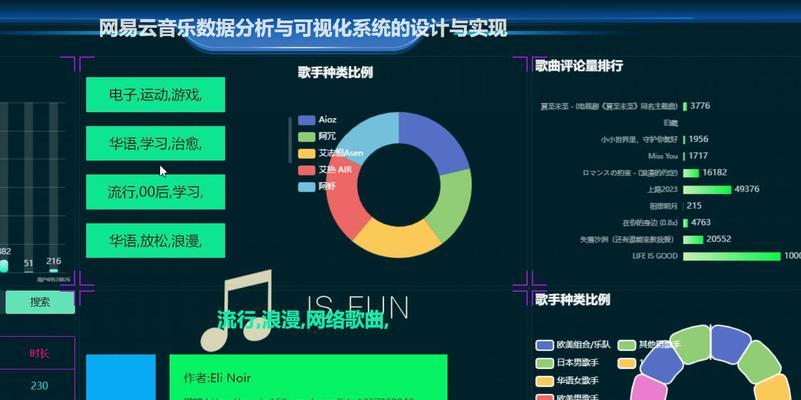This screenshot has width=801, height=400.
Task: Toggle the 日本男歌手 legend item
Action: pos(567,363)
